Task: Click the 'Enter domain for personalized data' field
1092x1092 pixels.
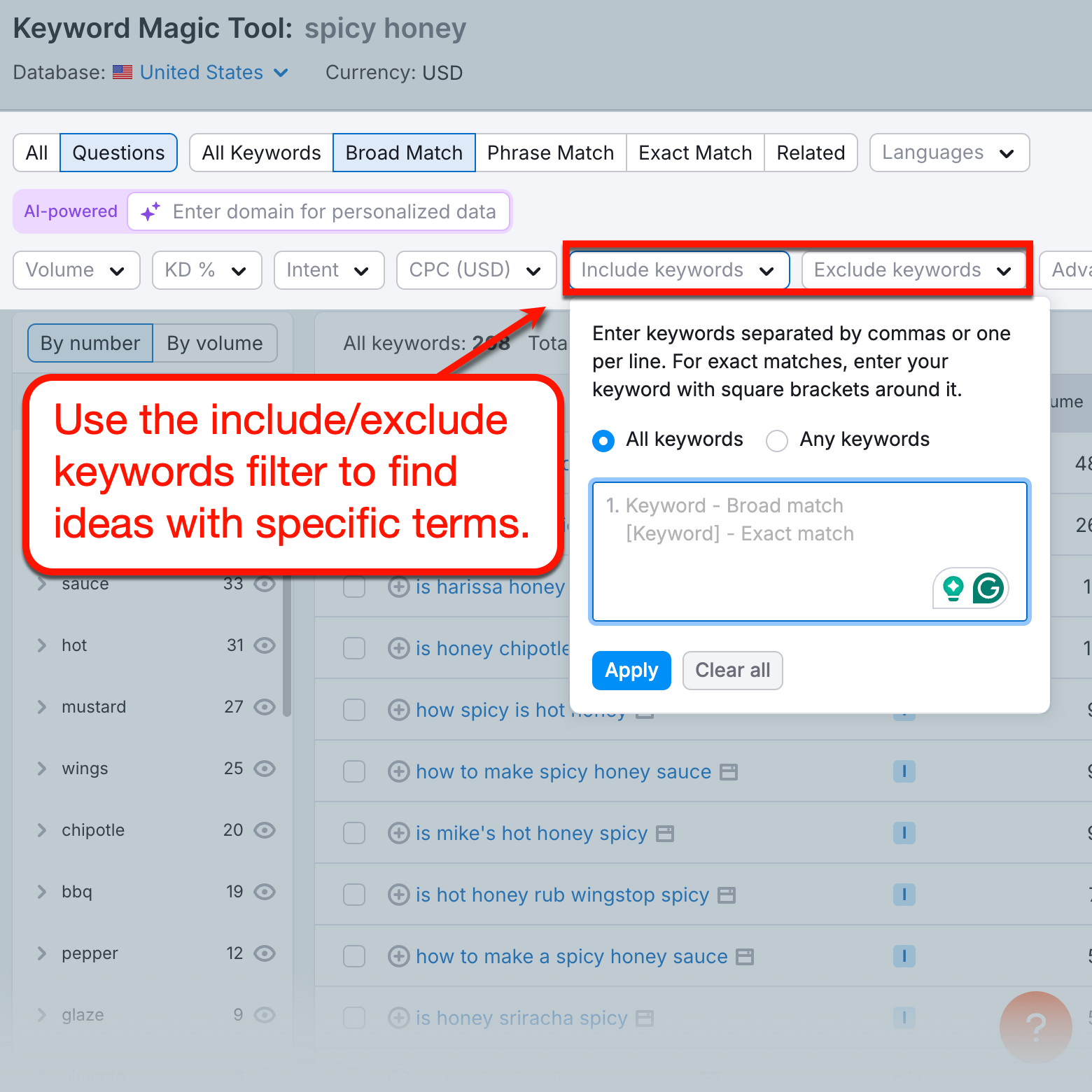Action: coord(335,211)
